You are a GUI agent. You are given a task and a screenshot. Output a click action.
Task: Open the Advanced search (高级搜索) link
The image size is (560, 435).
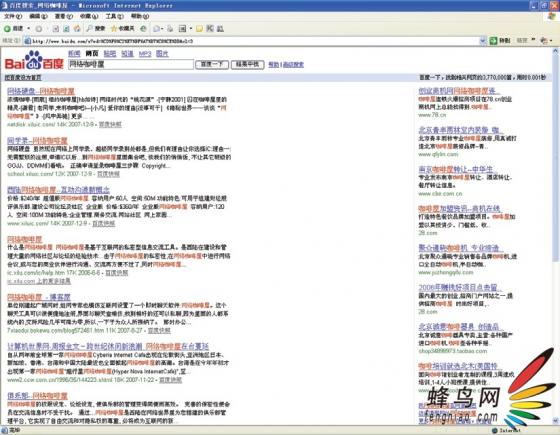(293, 65)
